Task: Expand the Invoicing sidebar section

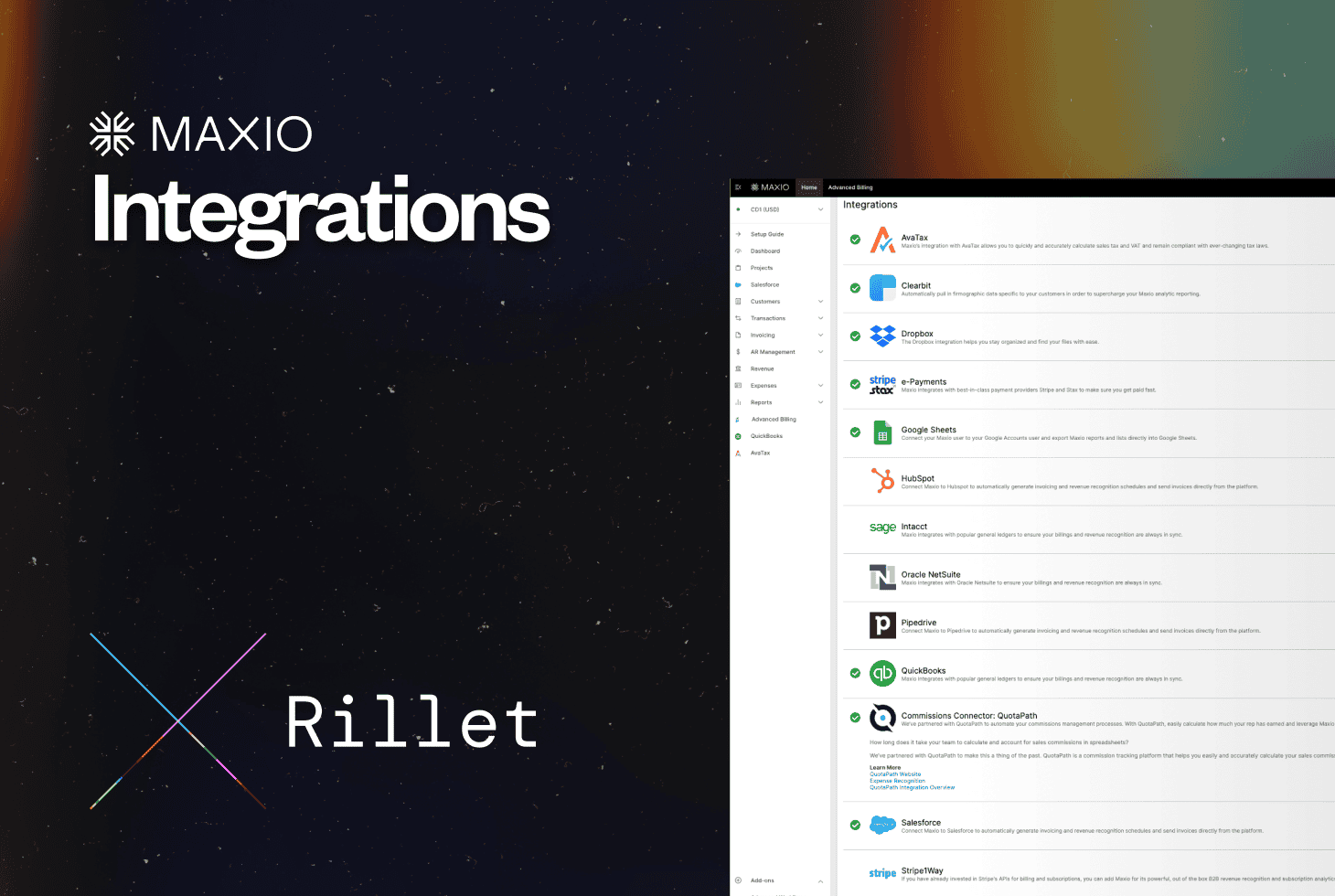Action: (820, 336)
